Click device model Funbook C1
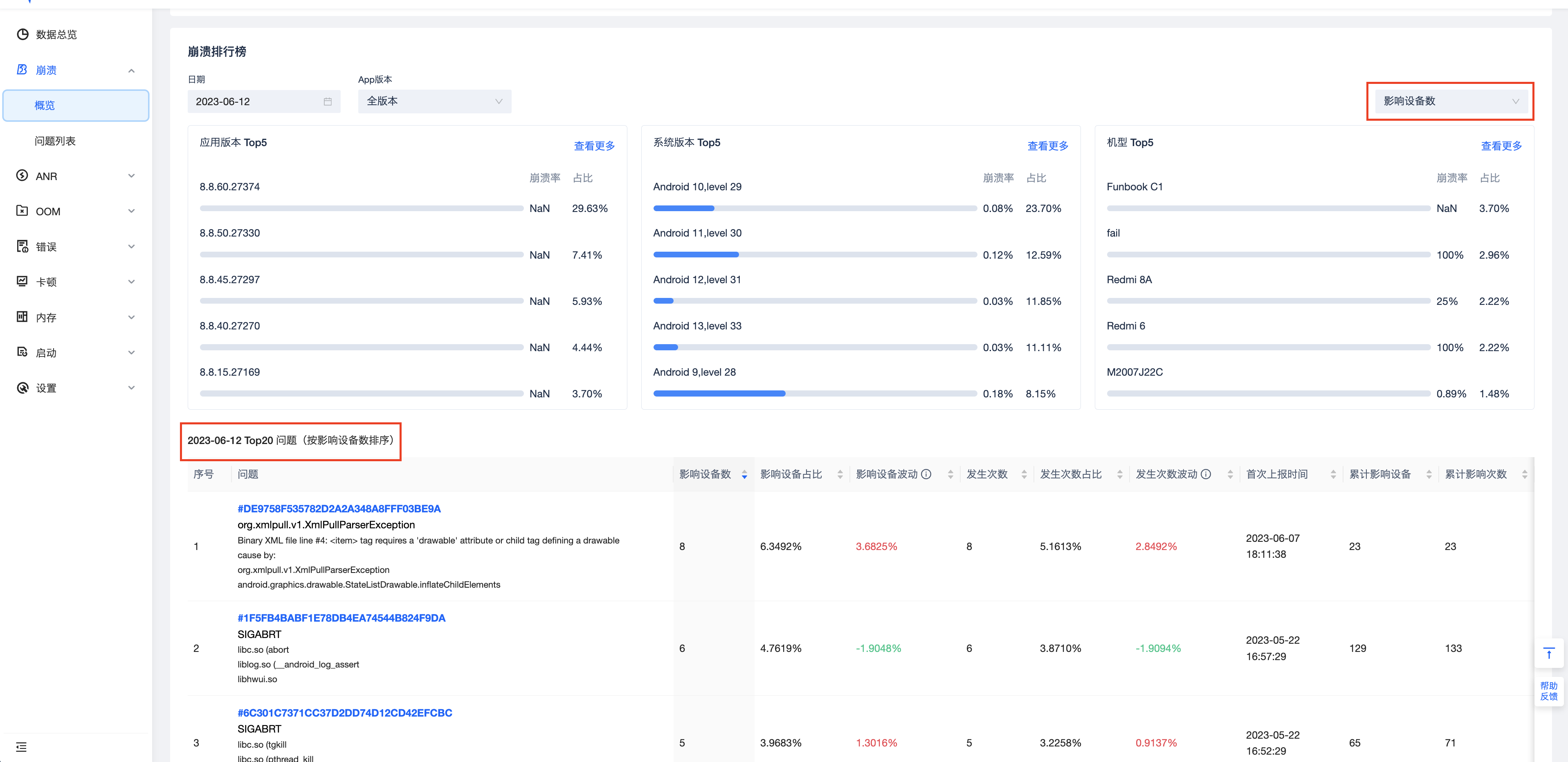This screenshot has height=762, width=1568. (1134, 186)
